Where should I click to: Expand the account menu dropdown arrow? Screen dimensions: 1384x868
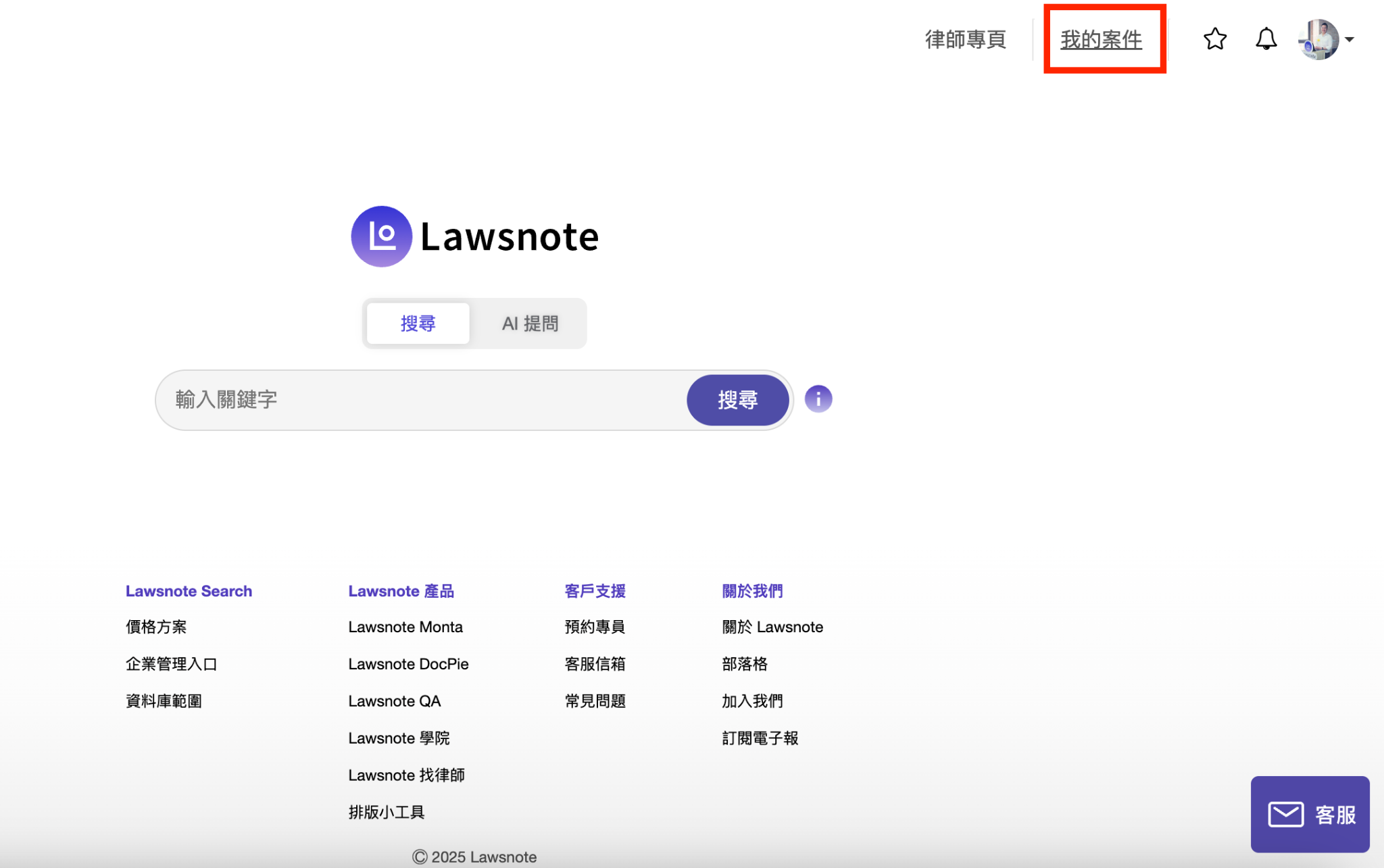(x=1350, y=39)
